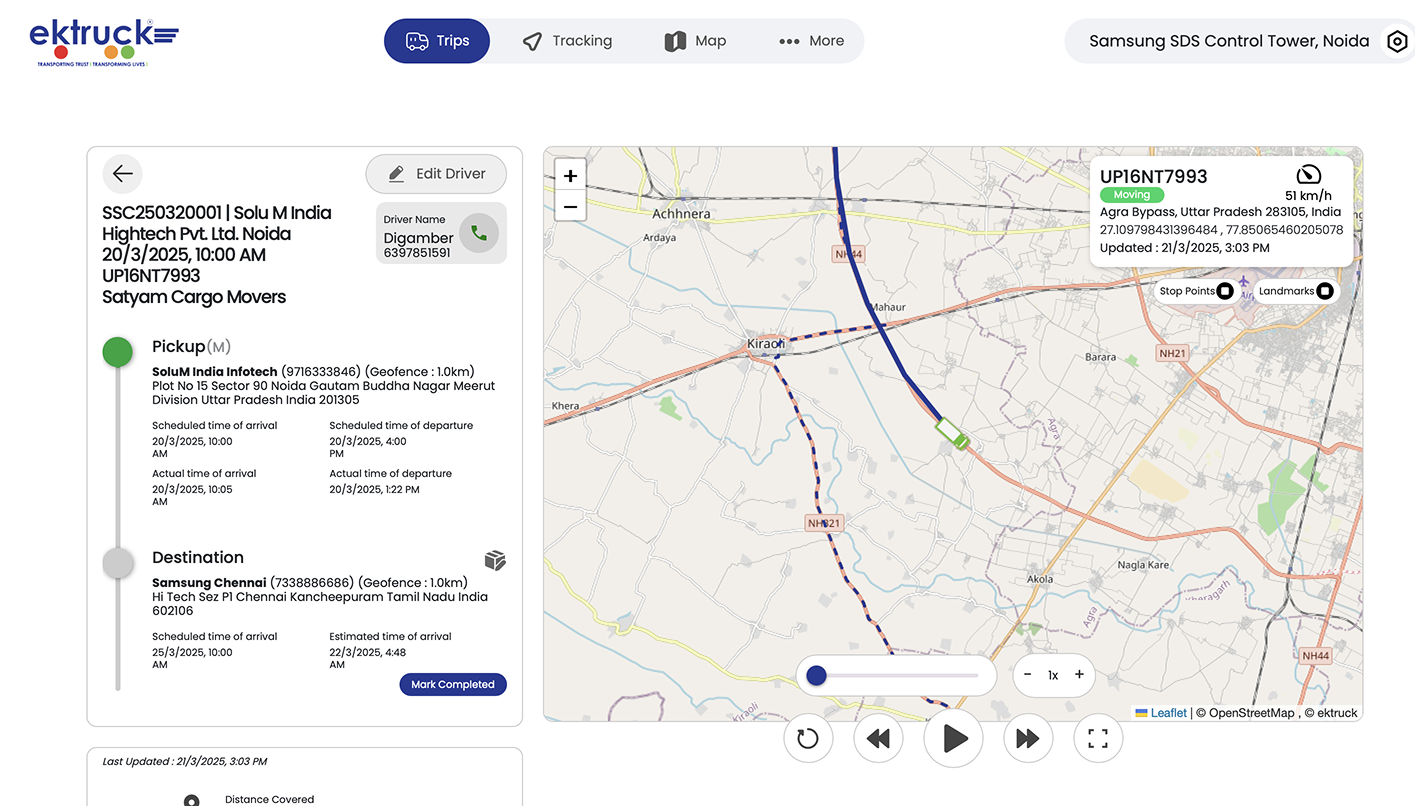The image size is (1415, 806).
Task: Open the More menu in top navigation
Action: tap(811, 41)
